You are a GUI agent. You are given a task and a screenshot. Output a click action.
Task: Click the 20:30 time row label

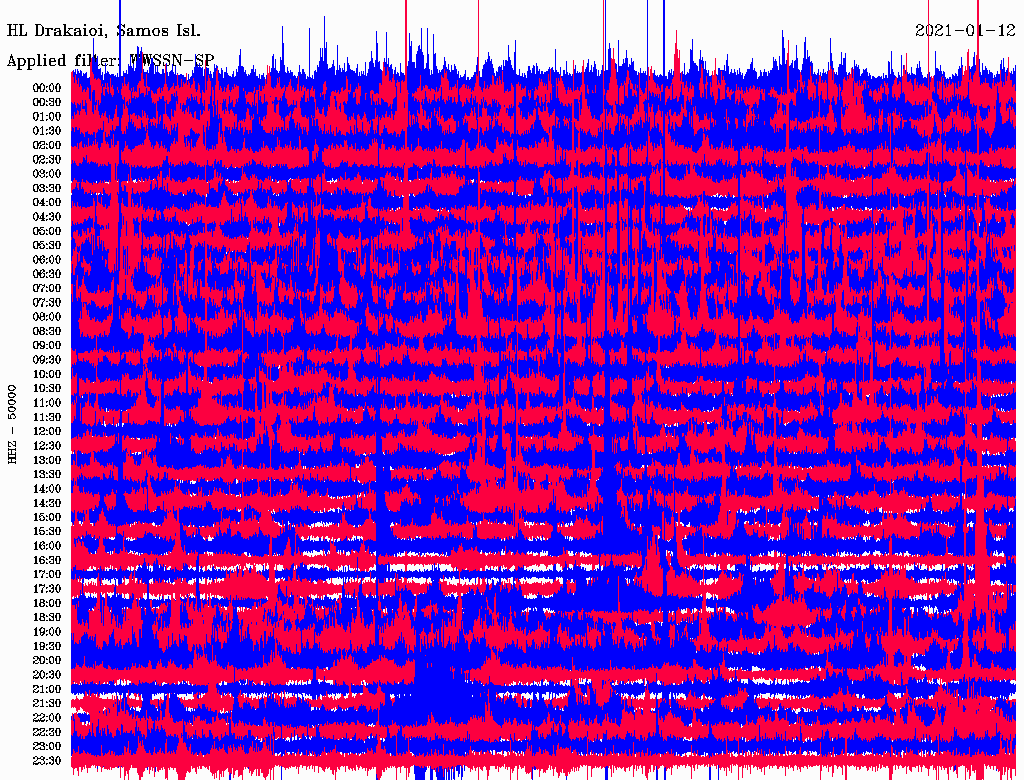click(47, 675)
